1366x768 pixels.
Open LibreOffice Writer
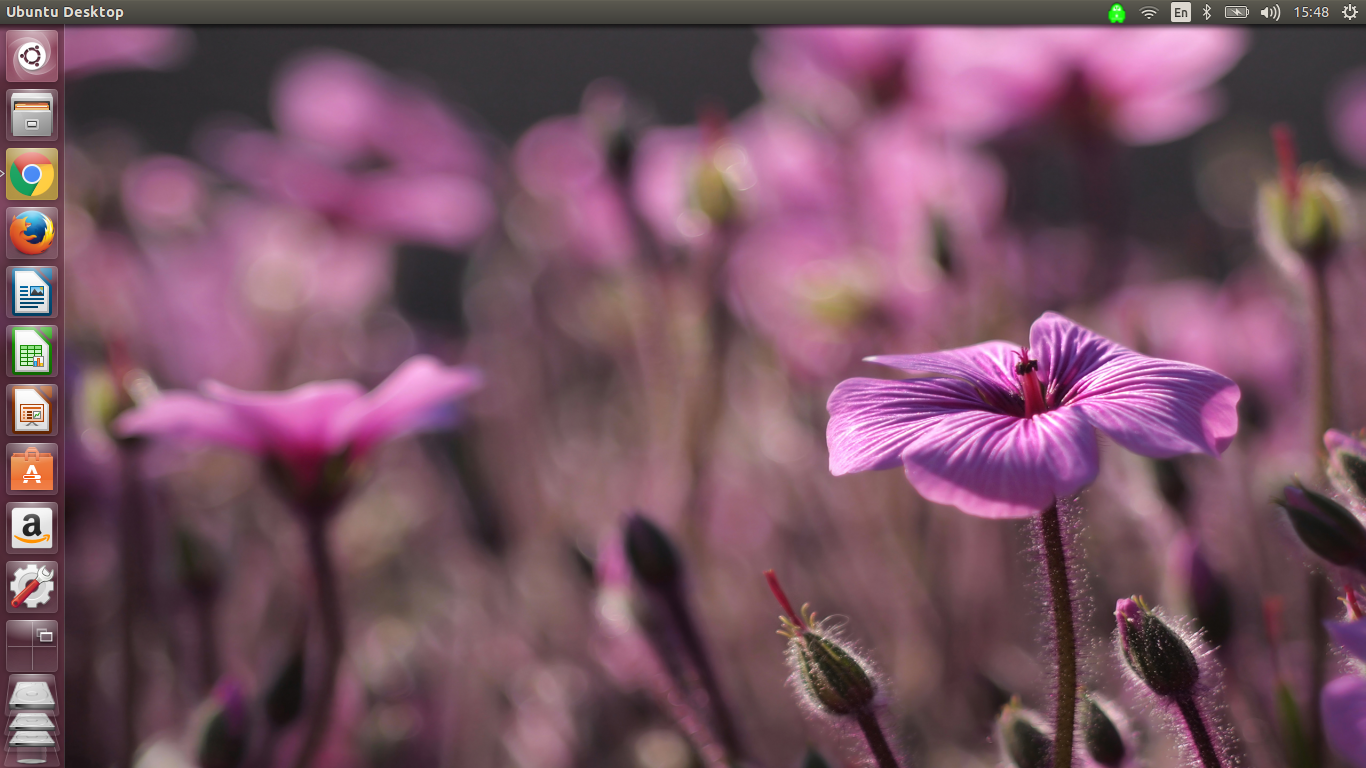pos(31,291)
